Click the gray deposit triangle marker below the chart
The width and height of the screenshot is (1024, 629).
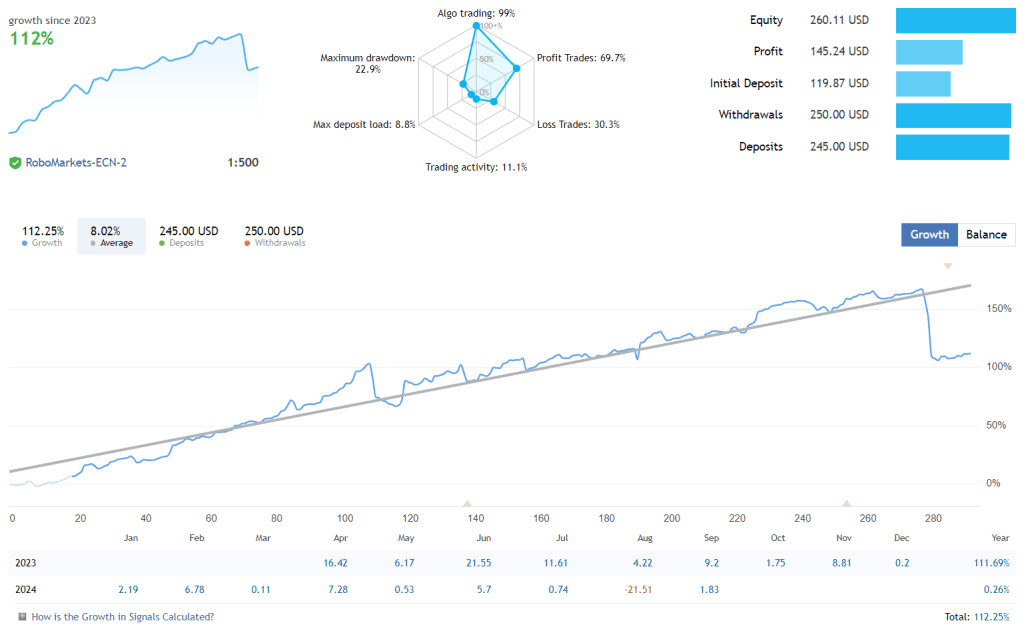[x=467, y=505]
